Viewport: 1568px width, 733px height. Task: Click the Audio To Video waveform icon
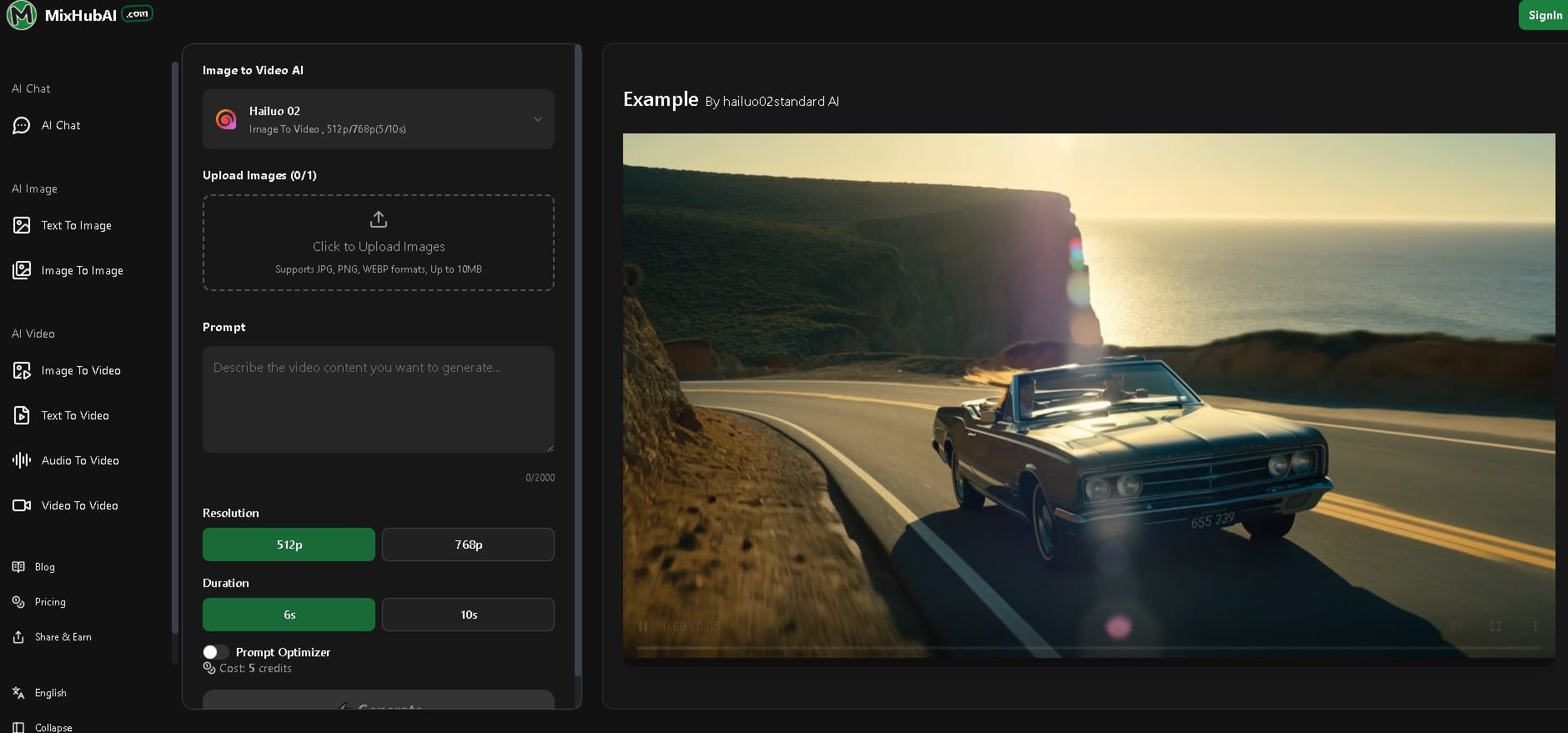22,460
